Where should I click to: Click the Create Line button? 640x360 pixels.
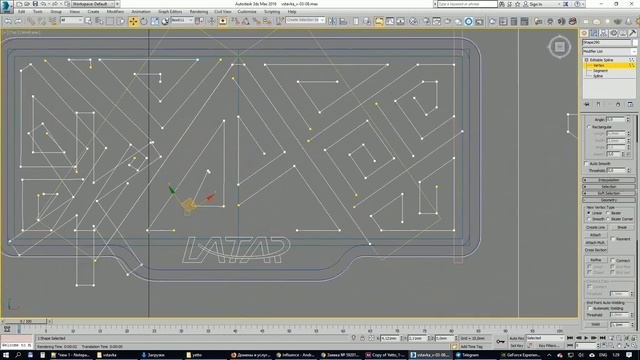[596, 227]
